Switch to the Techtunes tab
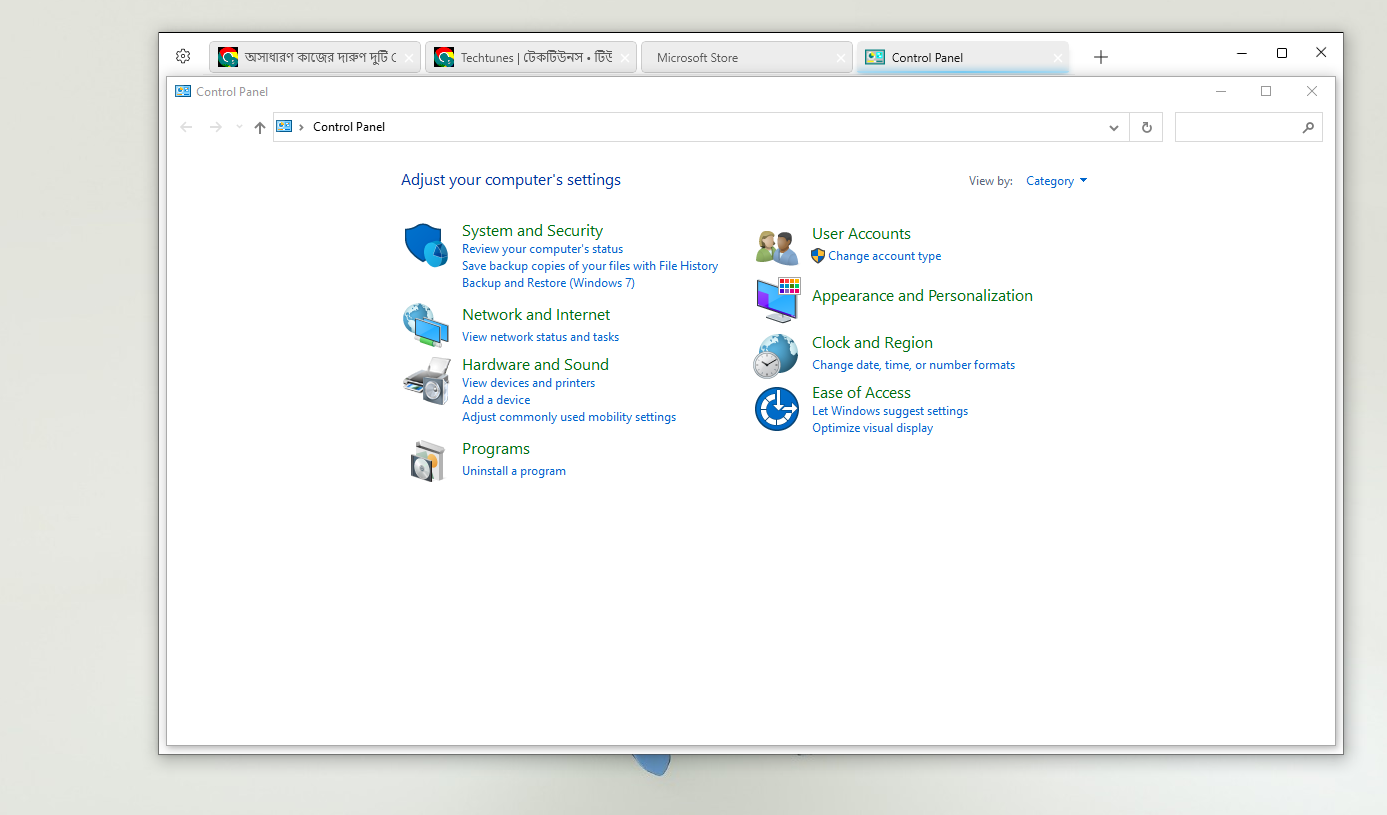Screen dimensions: 1387x815 [x=531, y=57]
